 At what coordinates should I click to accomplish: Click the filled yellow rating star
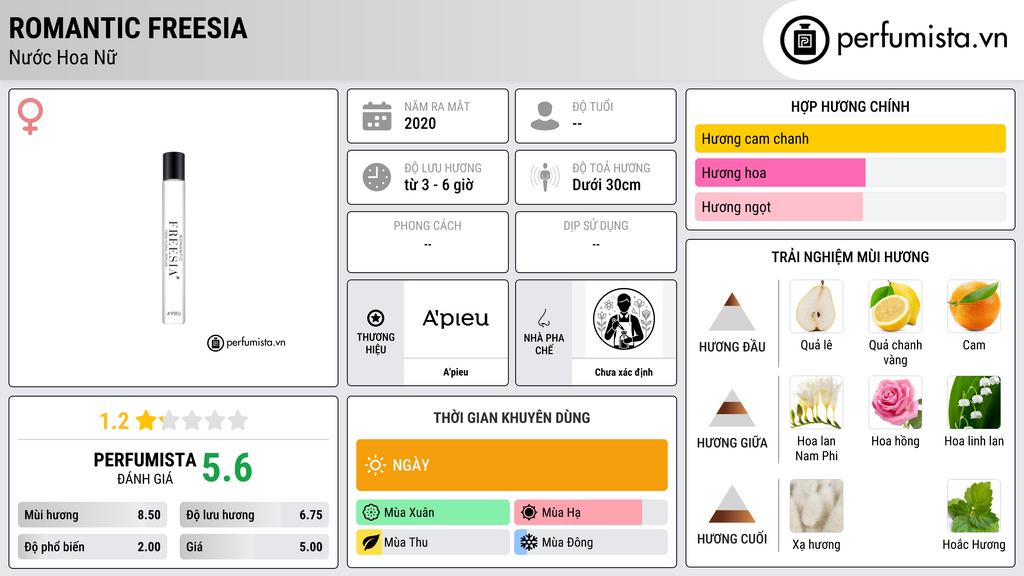146,420
